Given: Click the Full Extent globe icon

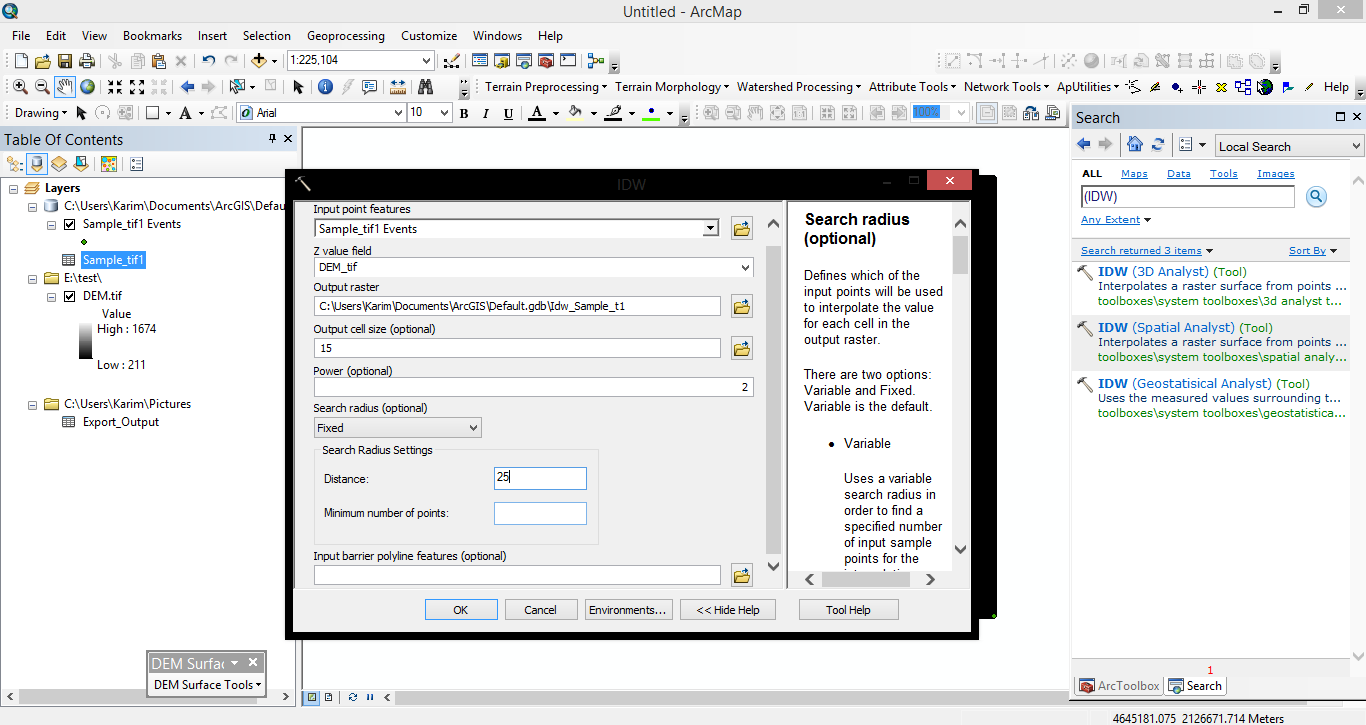Looking at the screenshot, I should (88, 87).
